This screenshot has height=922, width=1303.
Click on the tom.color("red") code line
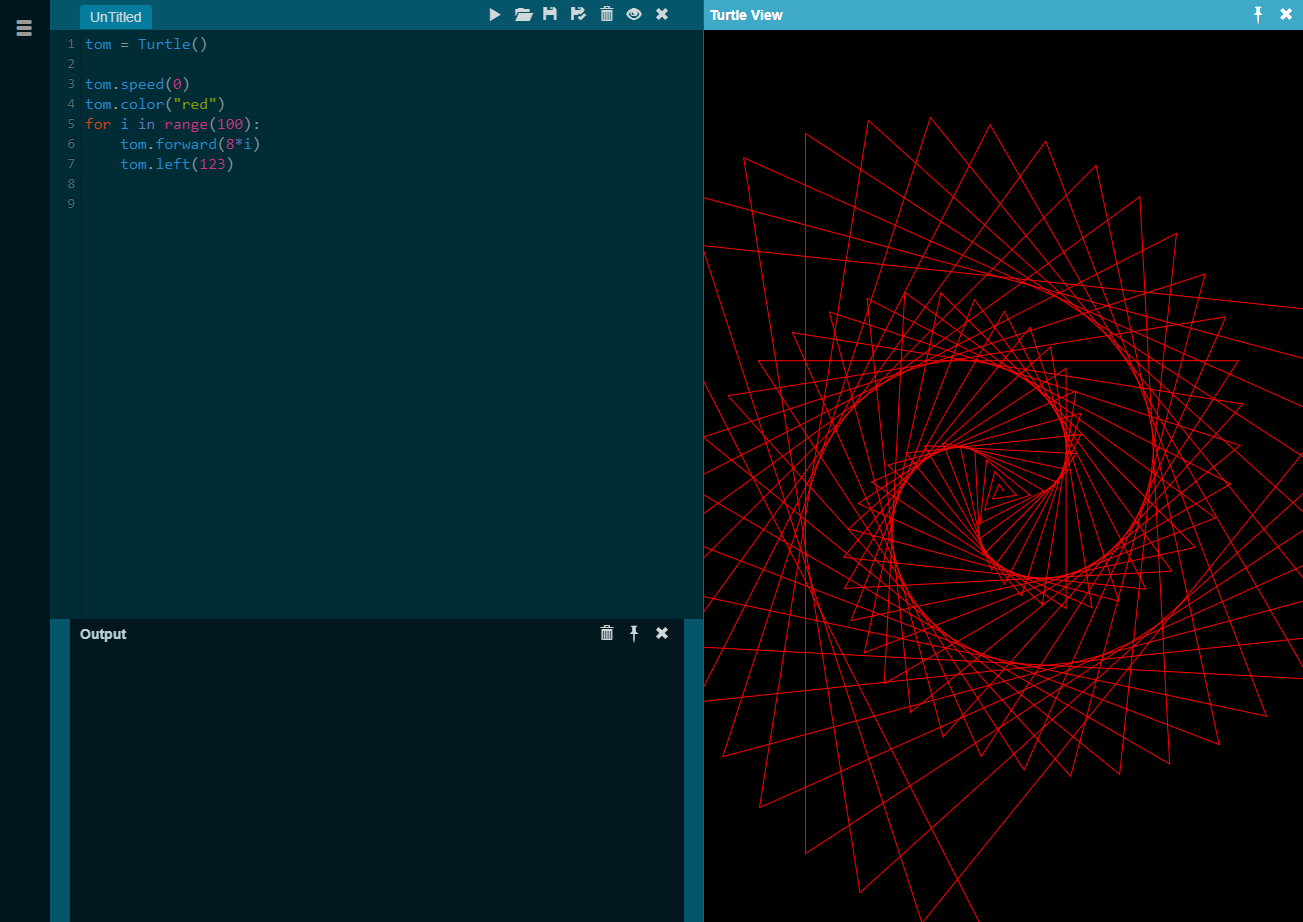coord(155,104)
